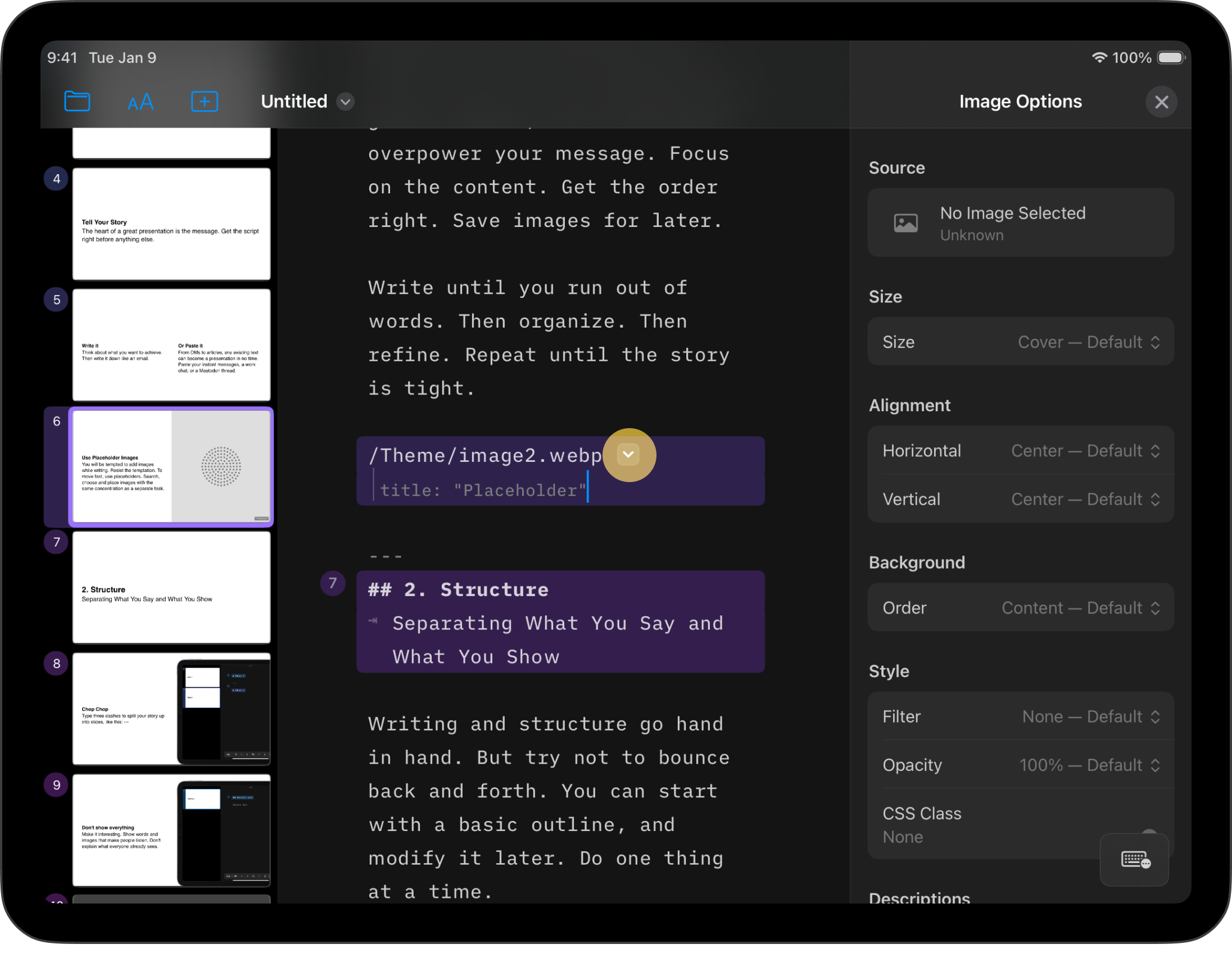Select slide 4 Tell Your Story thumbnail

(x=171, y=224)
